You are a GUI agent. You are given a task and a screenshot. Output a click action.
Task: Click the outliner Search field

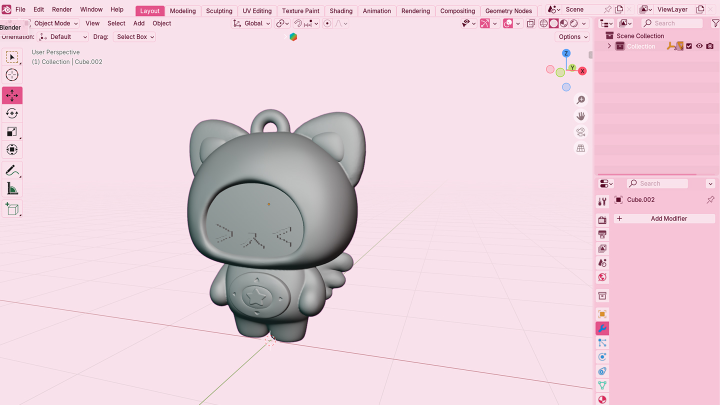pos(673,23)
